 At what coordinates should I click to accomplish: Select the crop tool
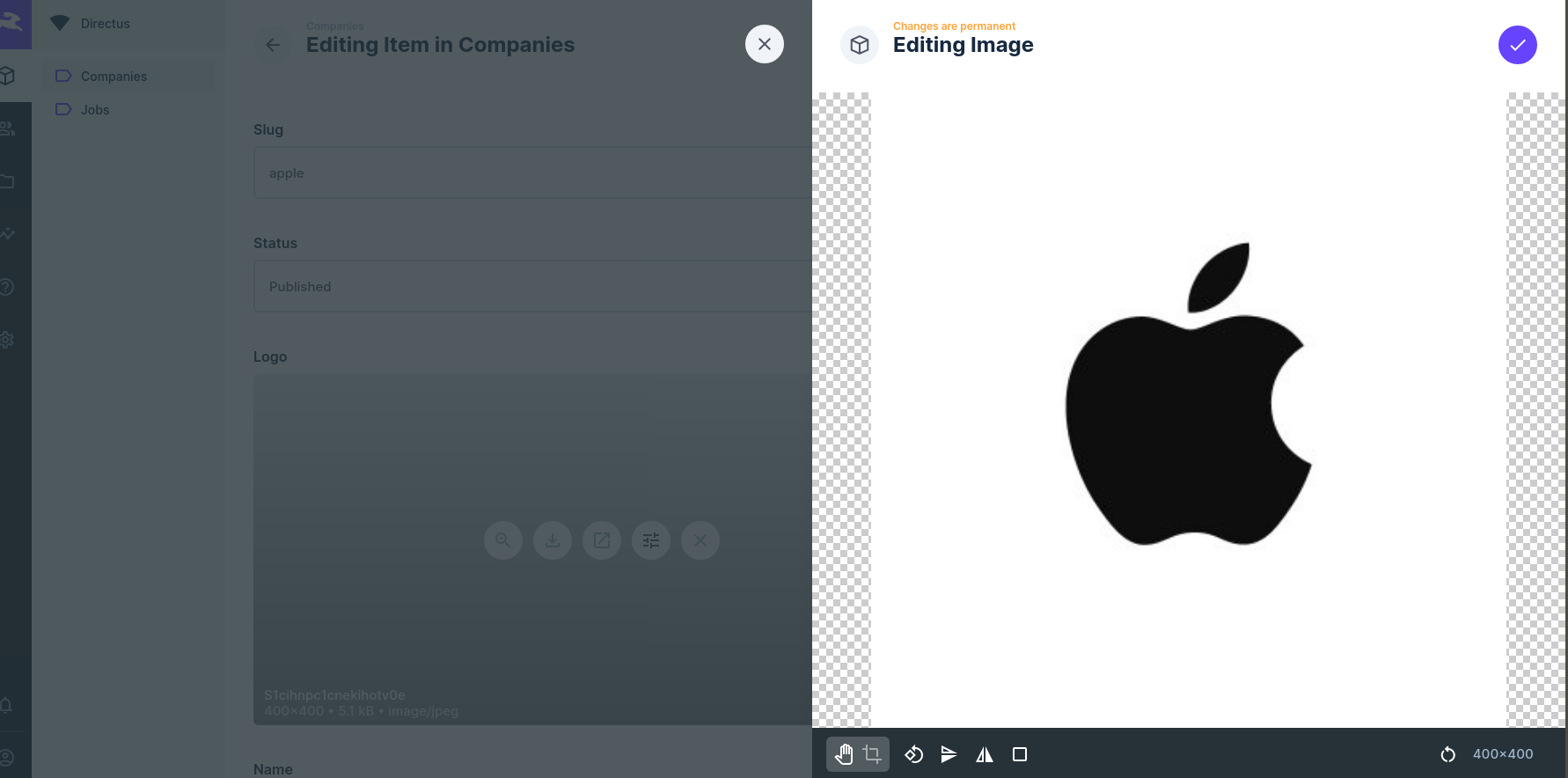pyautogui.click(x=872, y=754)
